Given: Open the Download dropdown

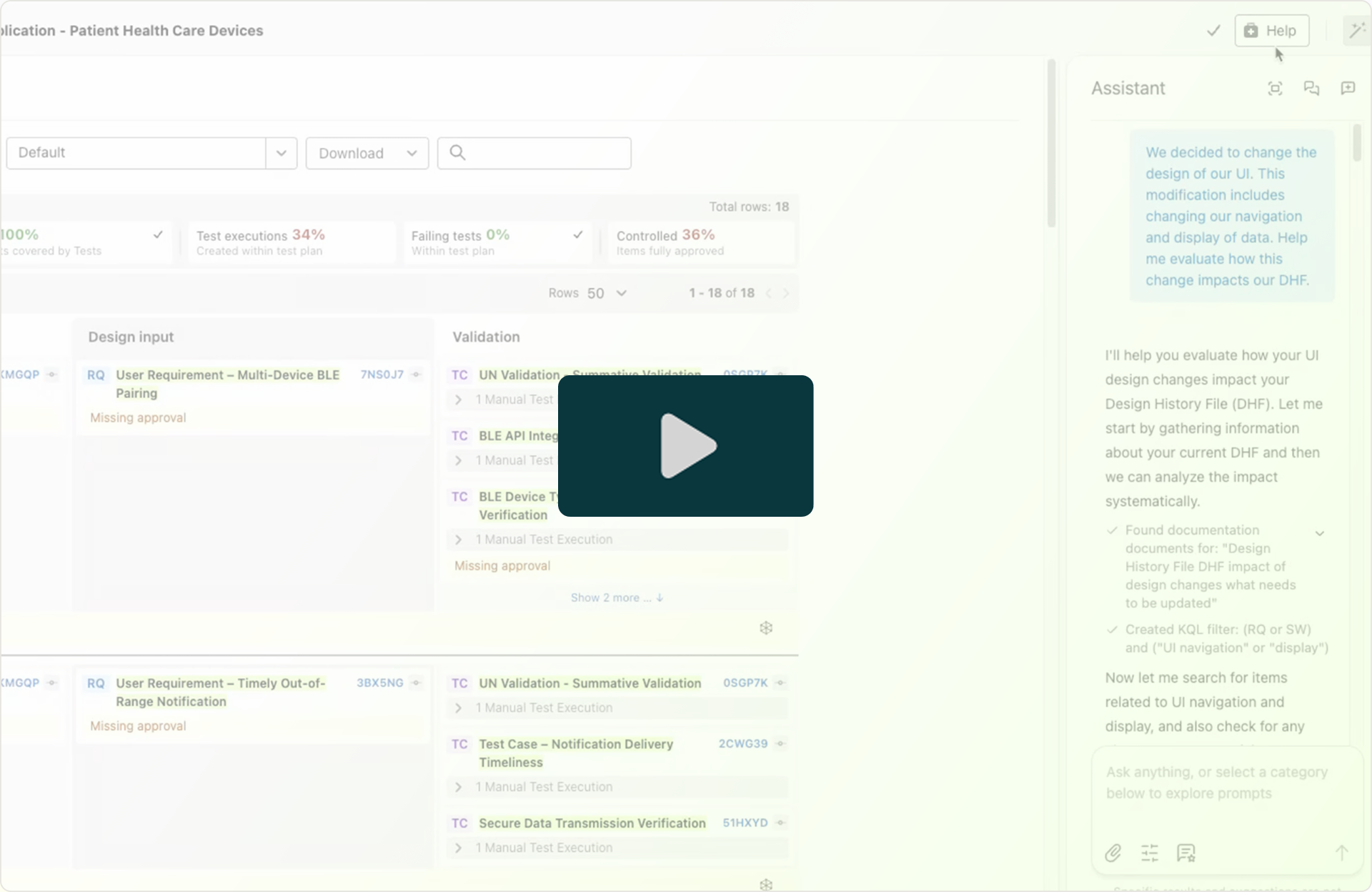Looking at the screenshot, I should pos(367,153).
